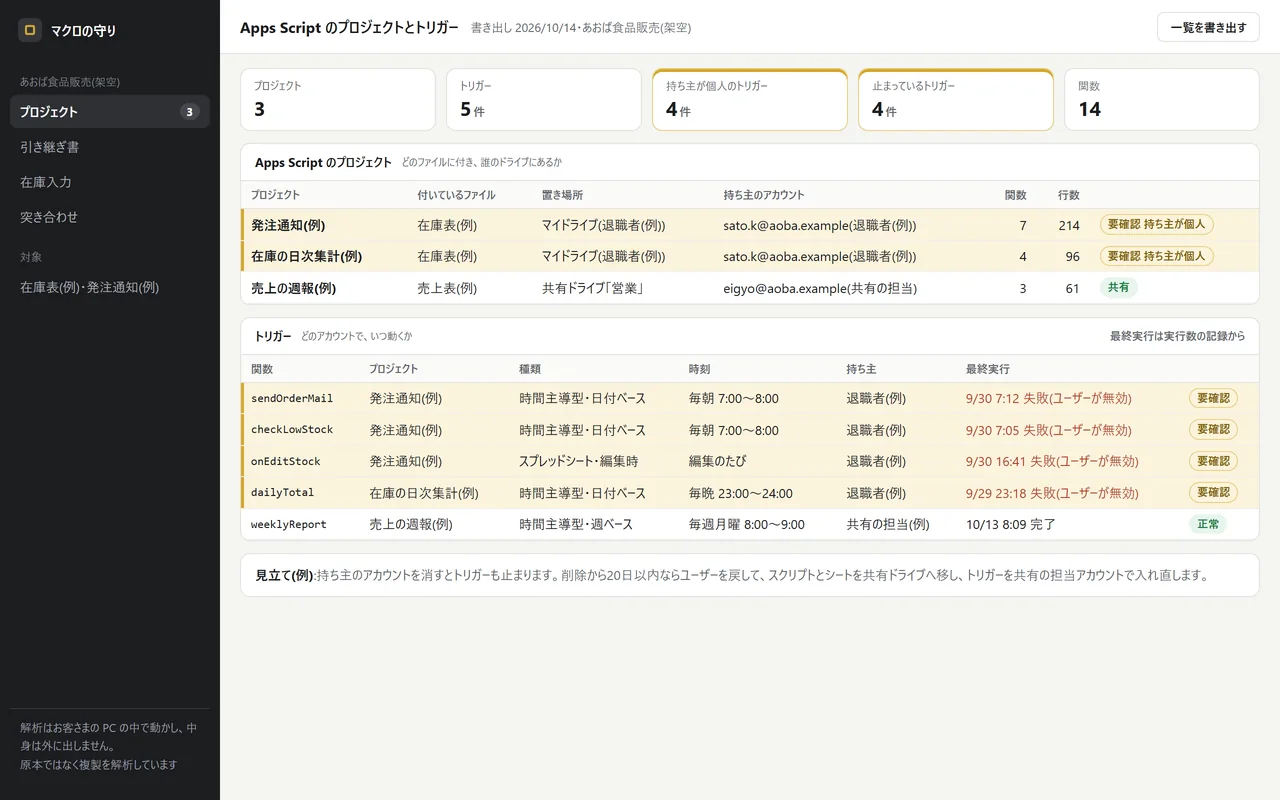The width and height of the screenshot is (1280, 800).
Task: Click the プロジェクト 3 summary card
Action: pos(338,99)
